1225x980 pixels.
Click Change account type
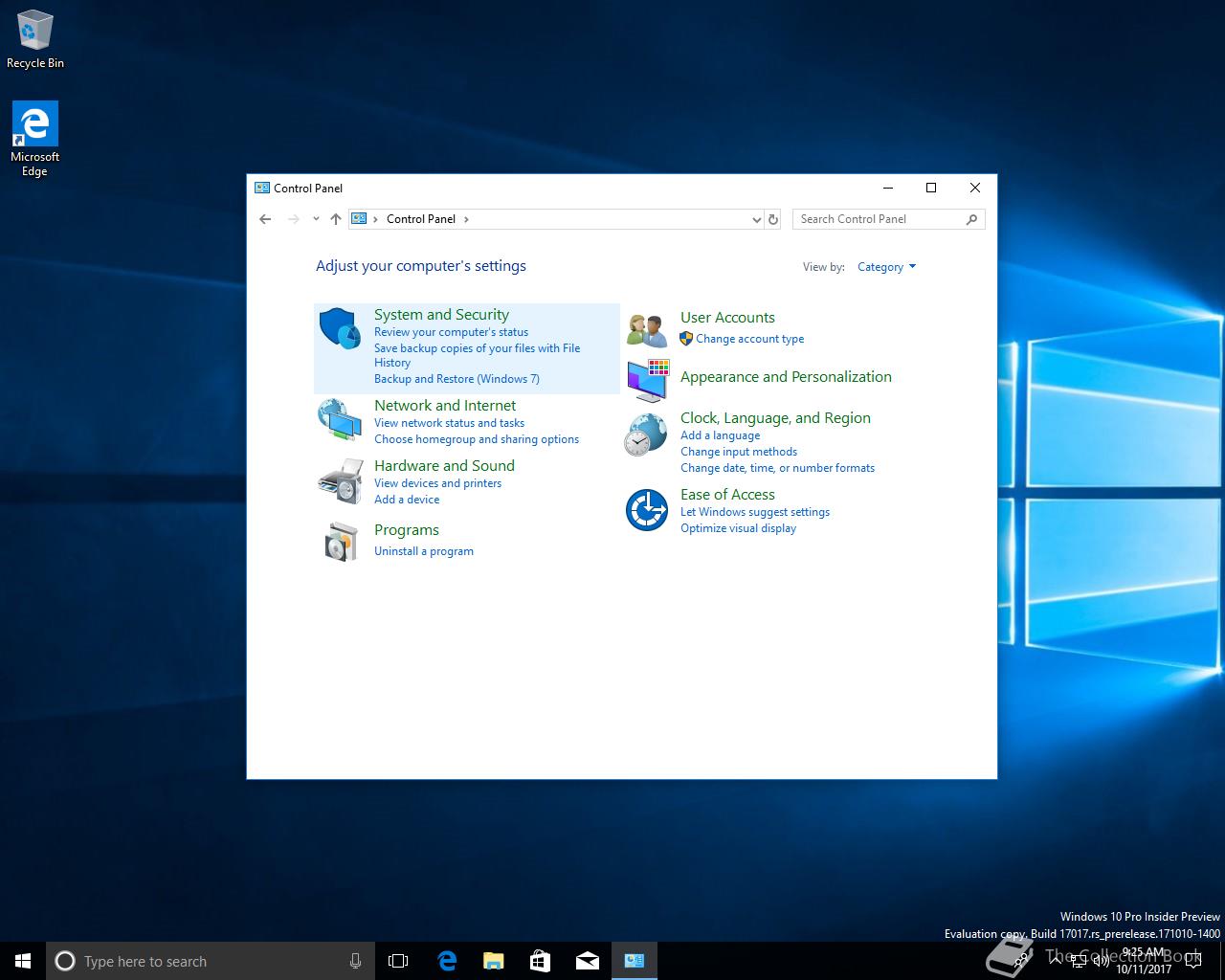pos(749,339)
